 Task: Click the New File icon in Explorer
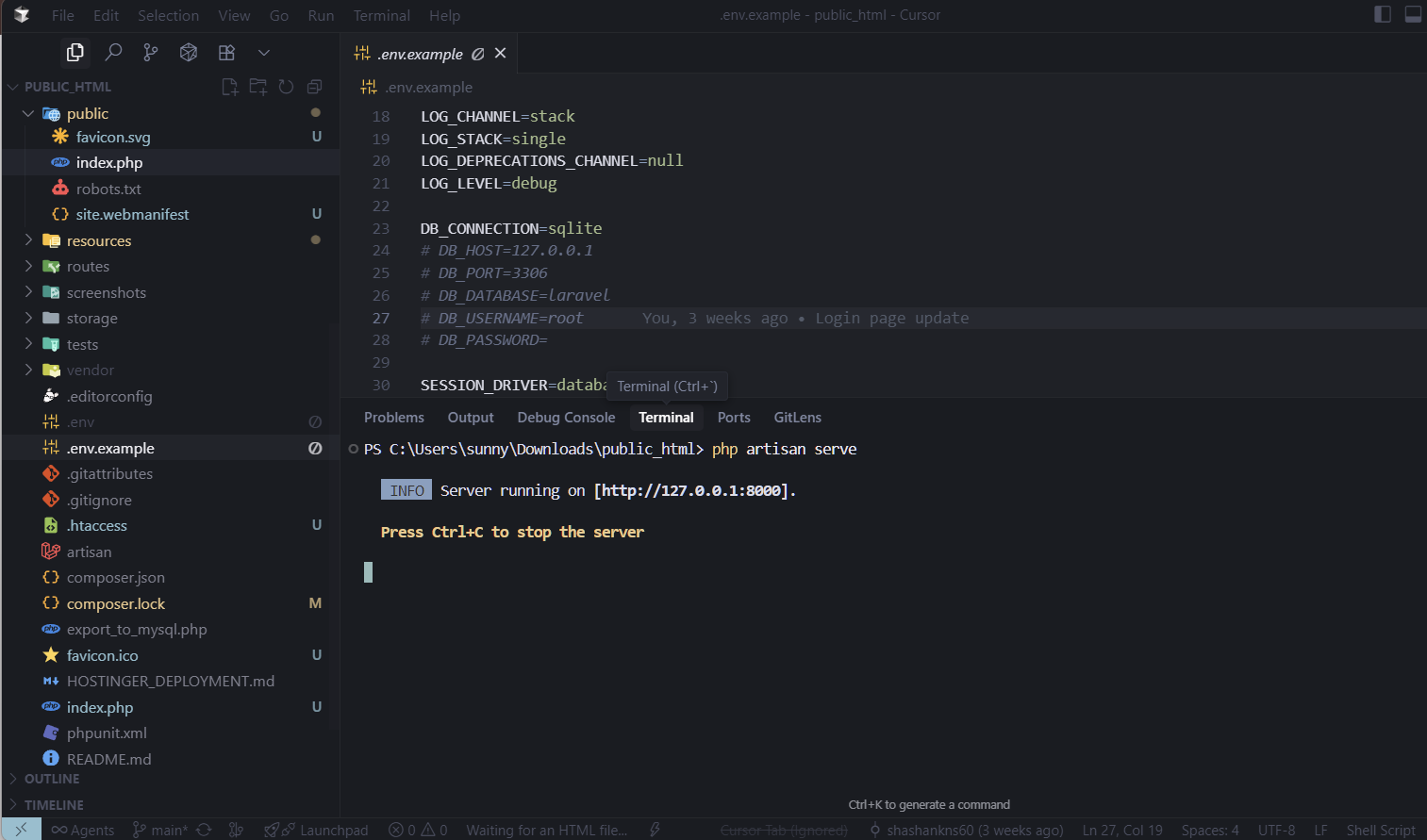(x=229, y=86)
